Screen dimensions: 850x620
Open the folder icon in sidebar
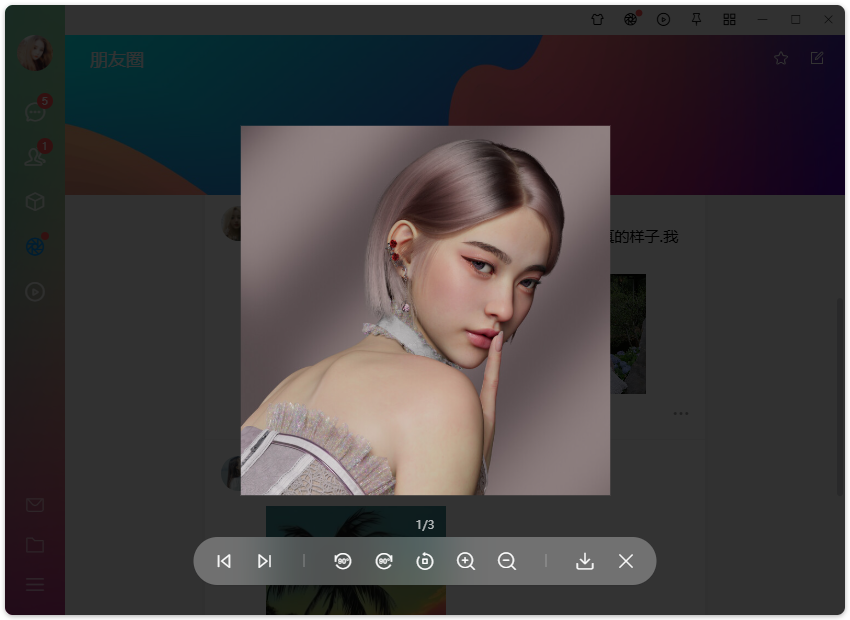[35, 545]
